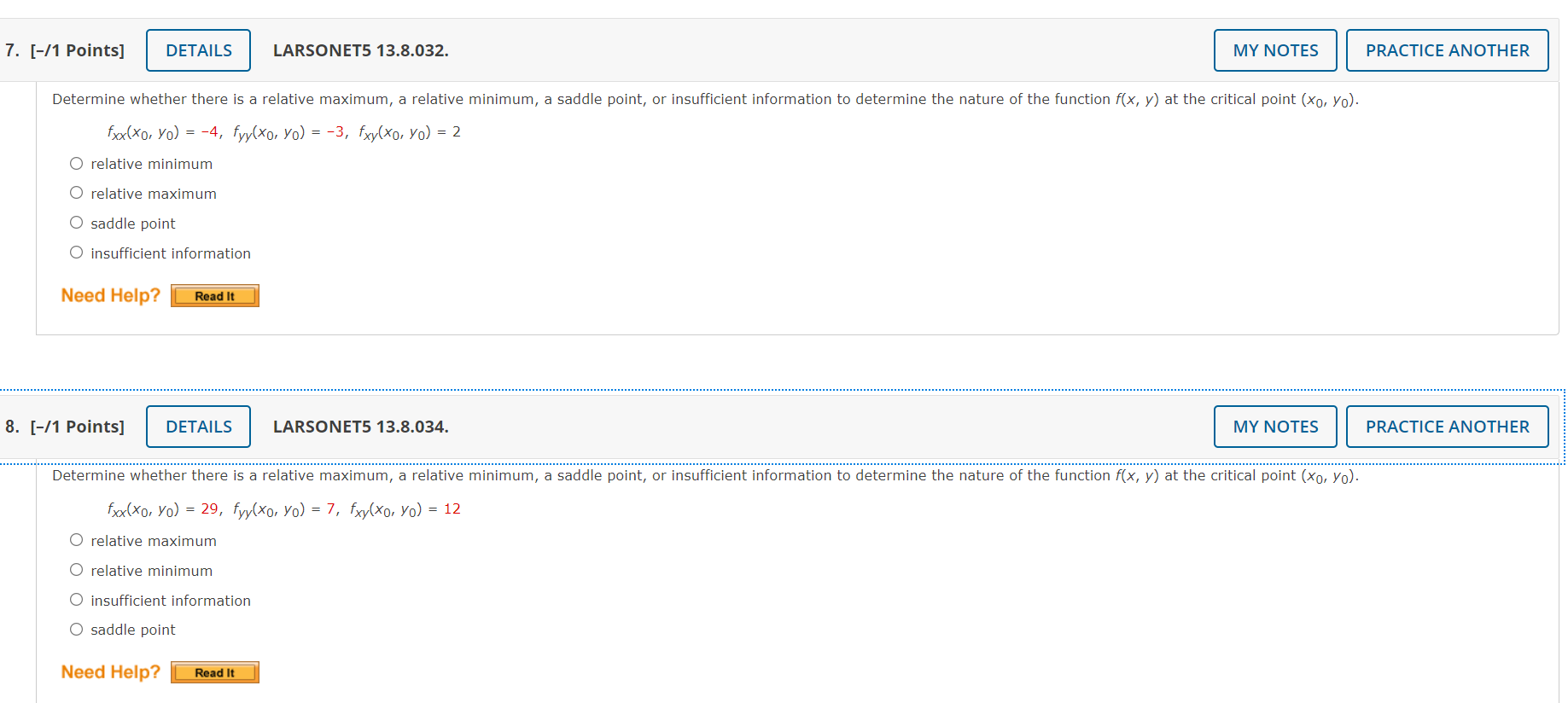Click the fxy = 12 value in question 8
The width and height of the screenshot is (1568, 703).
click(x=452, y=508)
